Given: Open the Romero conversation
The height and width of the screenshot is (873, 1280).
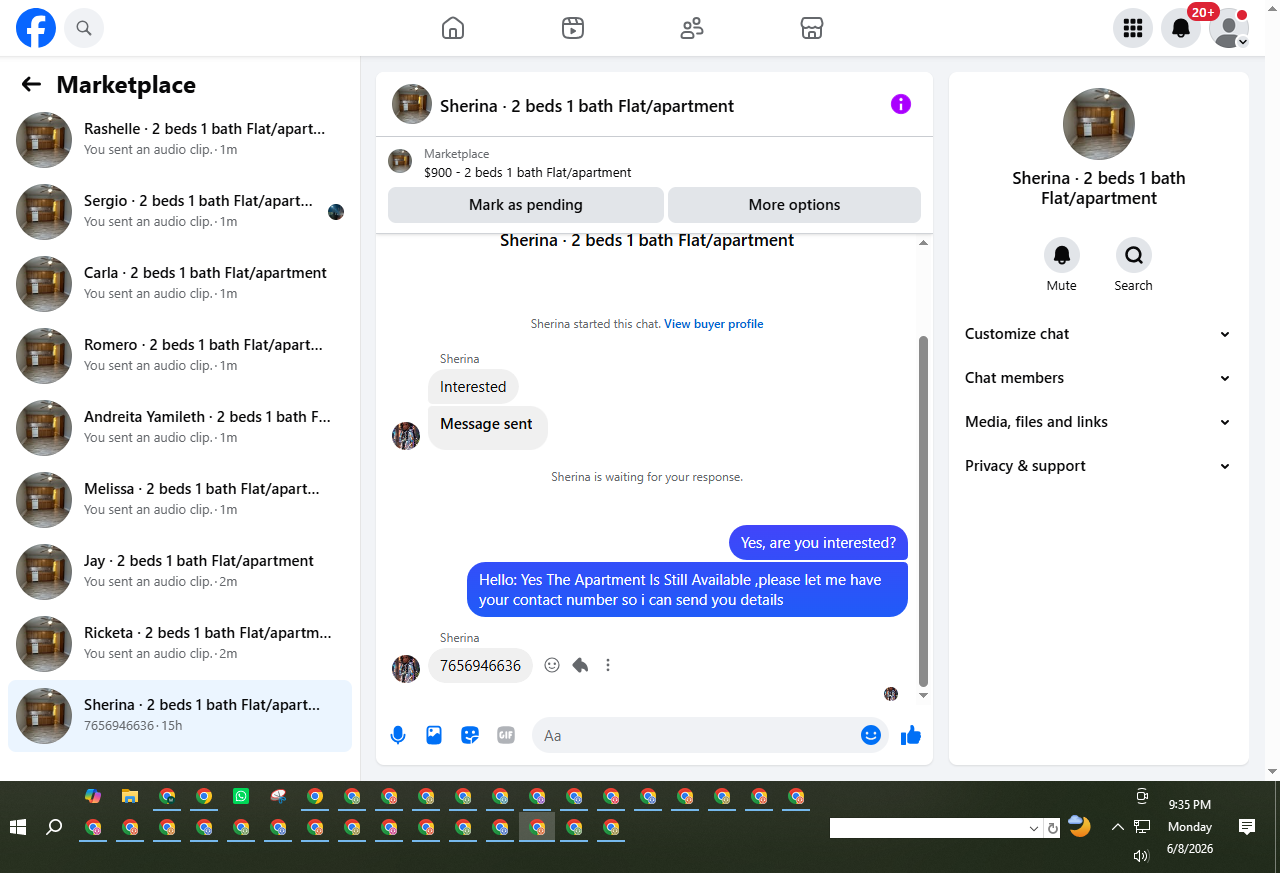Looking at the screenshot, I should (x=180, y=356).
